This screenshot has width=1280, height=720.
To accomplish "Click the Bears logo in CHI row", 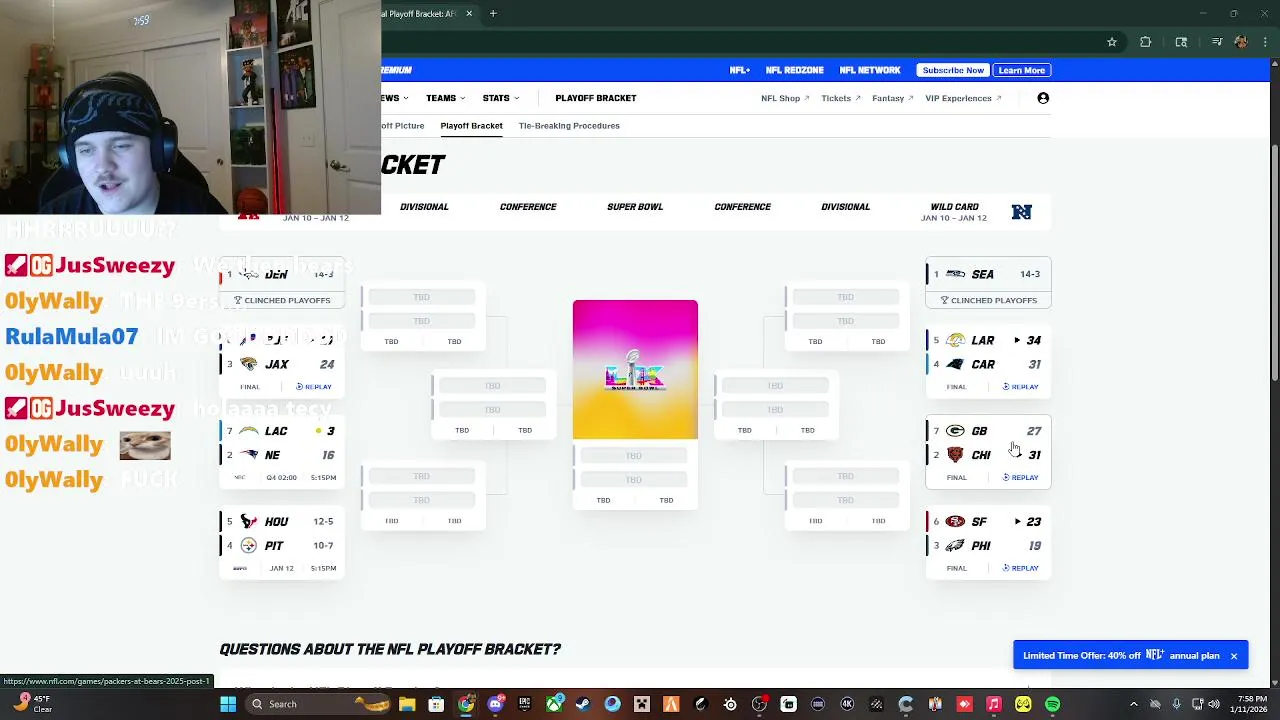I will 955,455.
